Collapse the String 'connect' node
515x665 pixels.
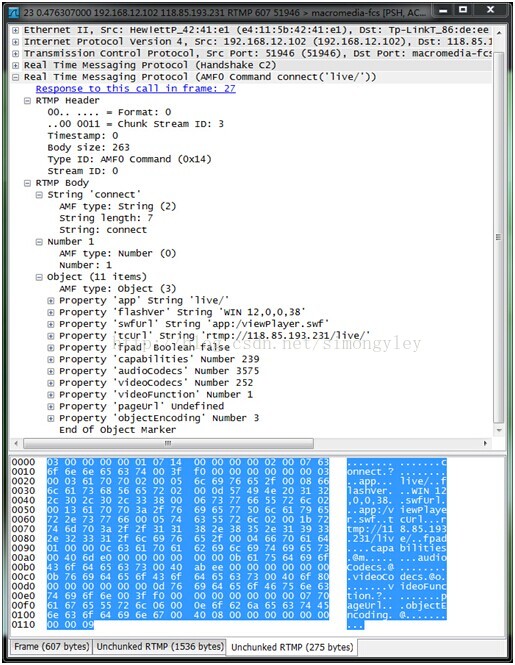[x=39, y=195]
